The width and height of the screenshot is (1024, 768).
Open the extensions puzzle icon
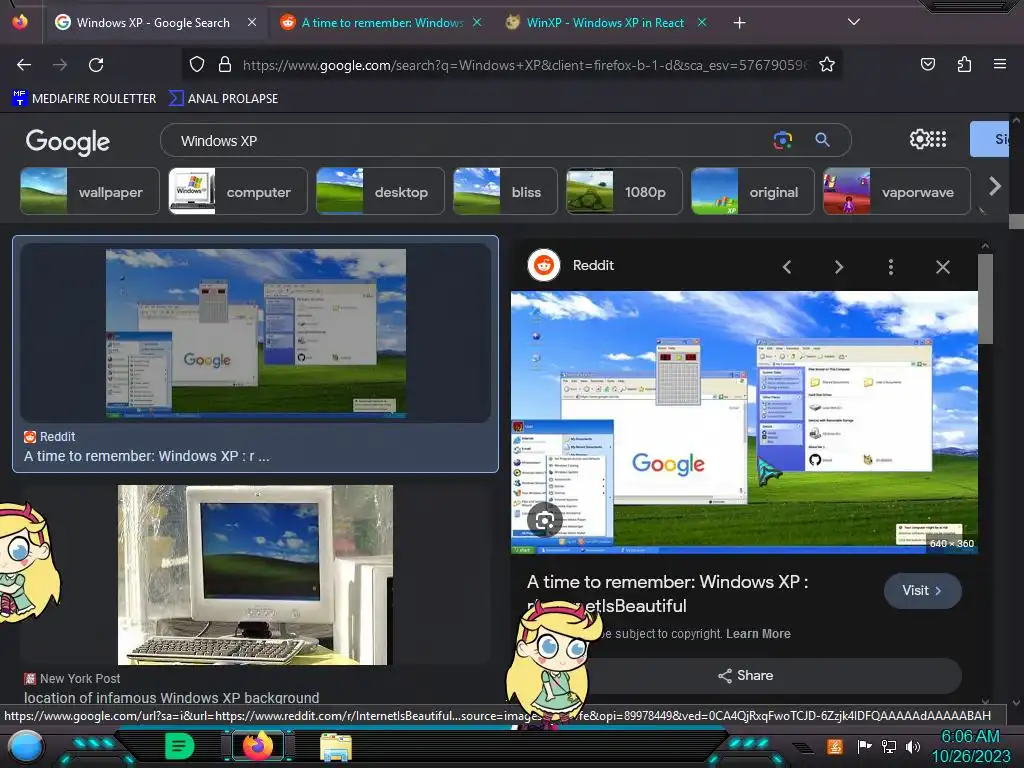tap(964, 64)
